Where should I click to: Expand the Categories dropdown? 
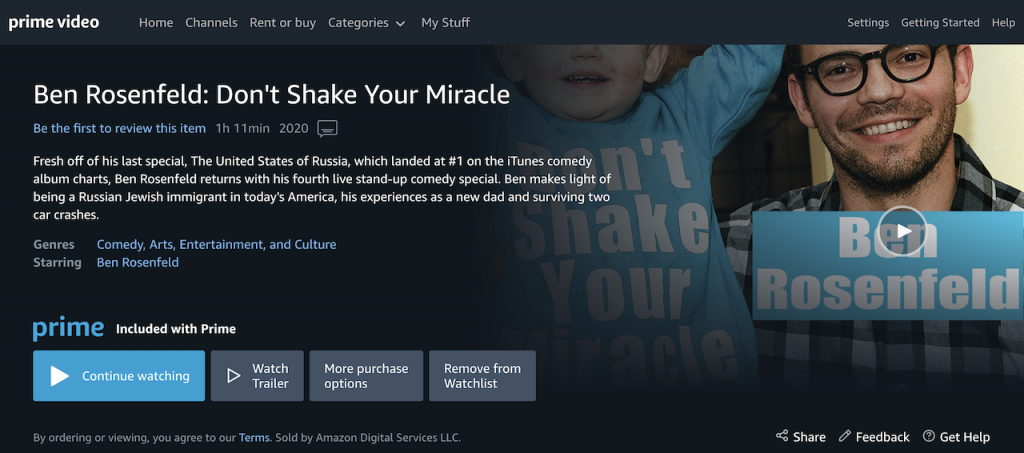click(x=366, y=22)
